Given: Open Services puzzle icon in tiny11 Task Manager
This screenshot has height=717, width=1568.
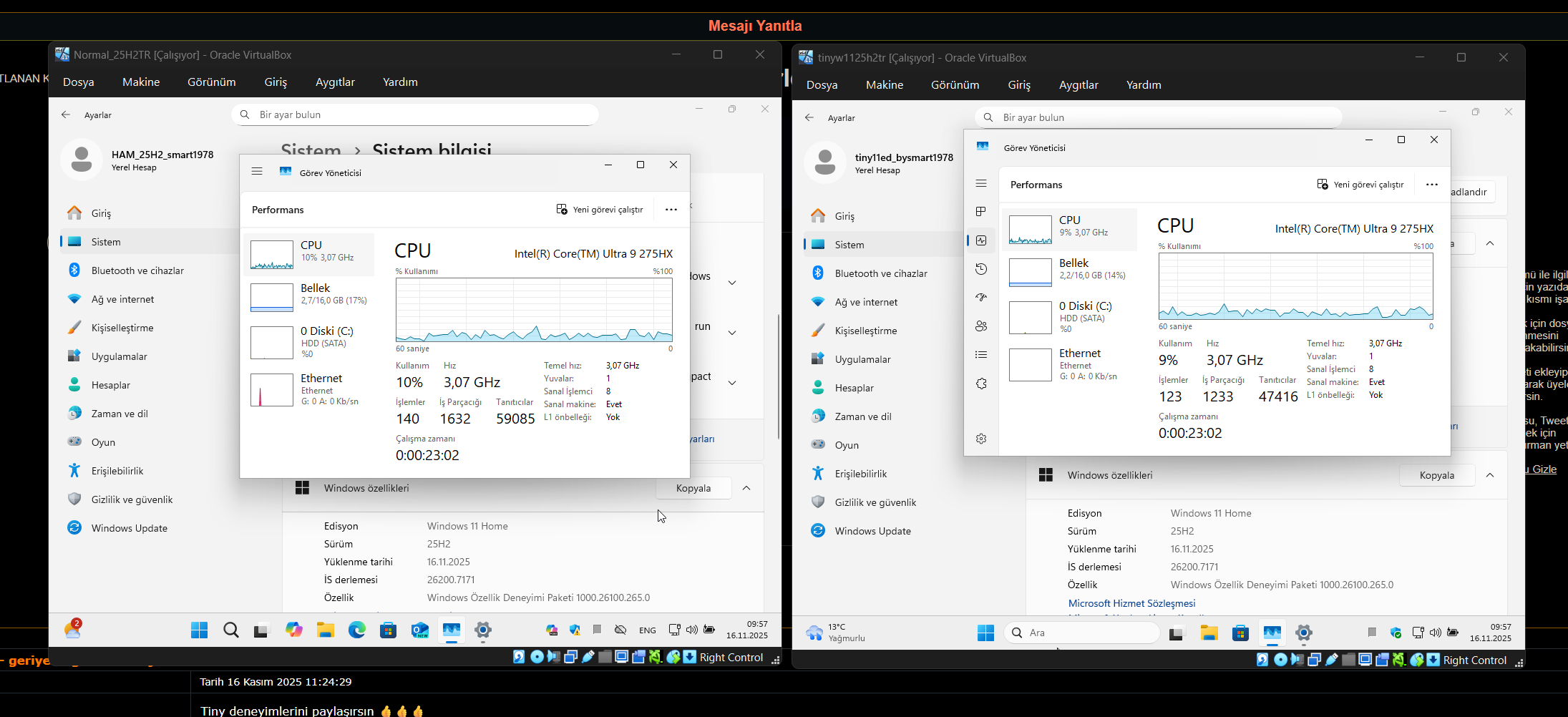Looking at the screenshot, I should coord(981,384).
